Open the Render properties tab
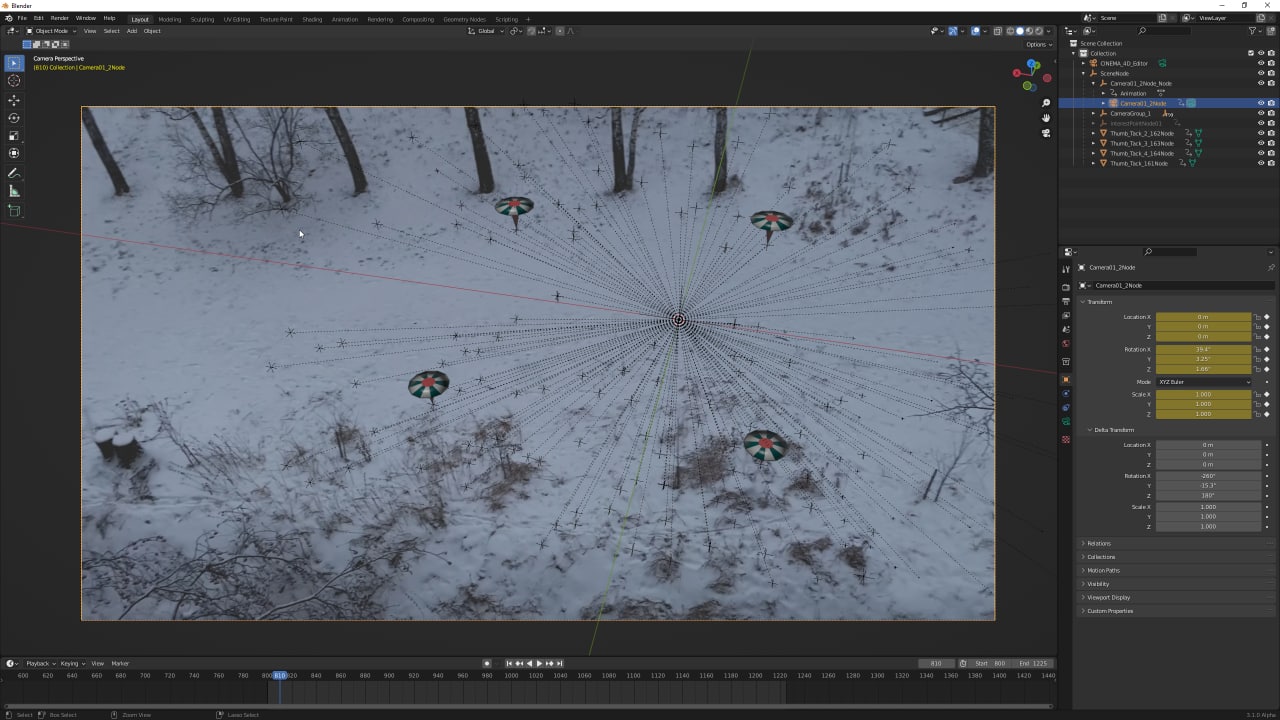This screenshot has width=1280, height=720. pos(1066,287)
